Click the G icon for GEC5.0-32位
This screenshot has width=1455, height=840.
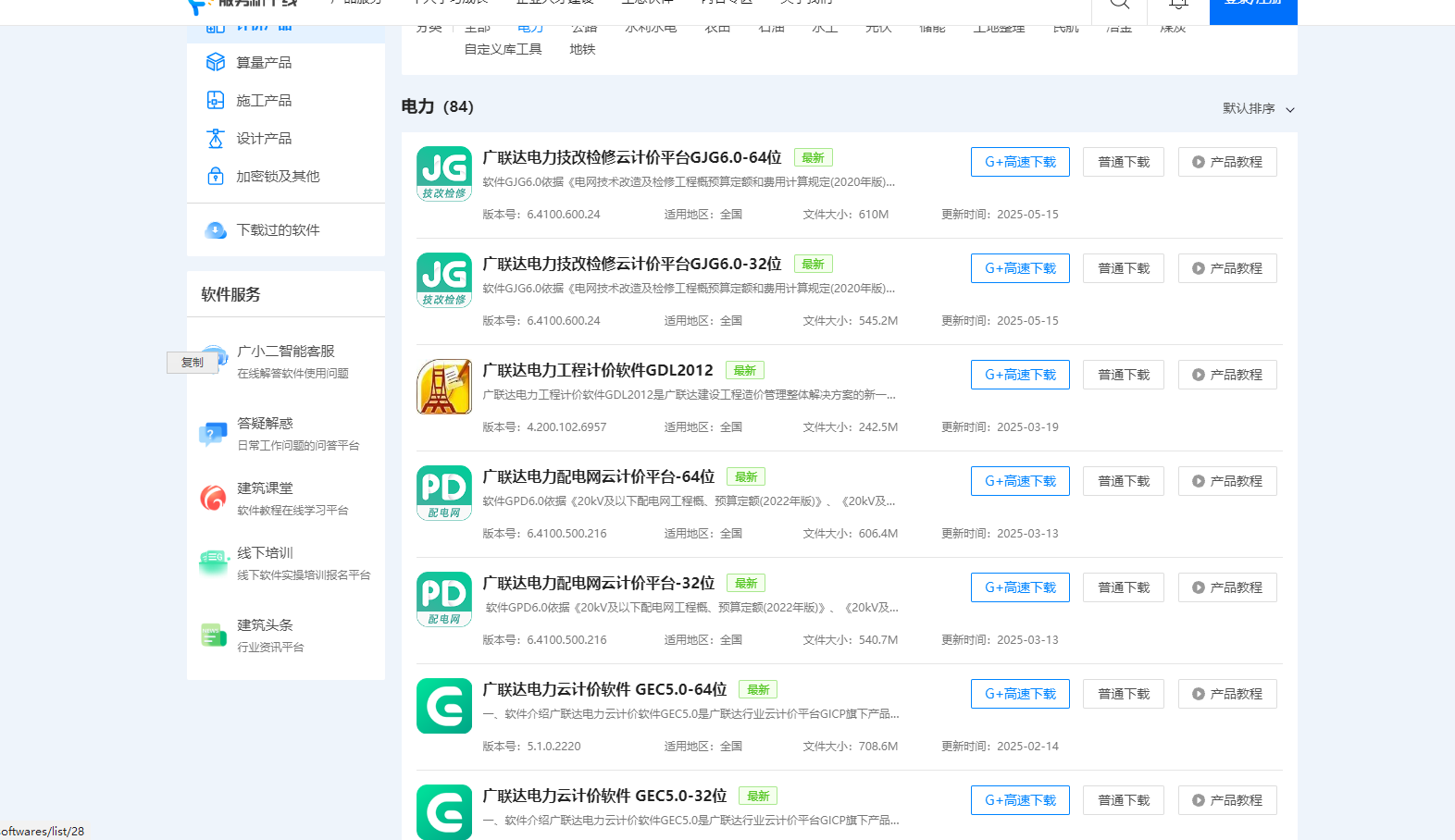(444, 811)
